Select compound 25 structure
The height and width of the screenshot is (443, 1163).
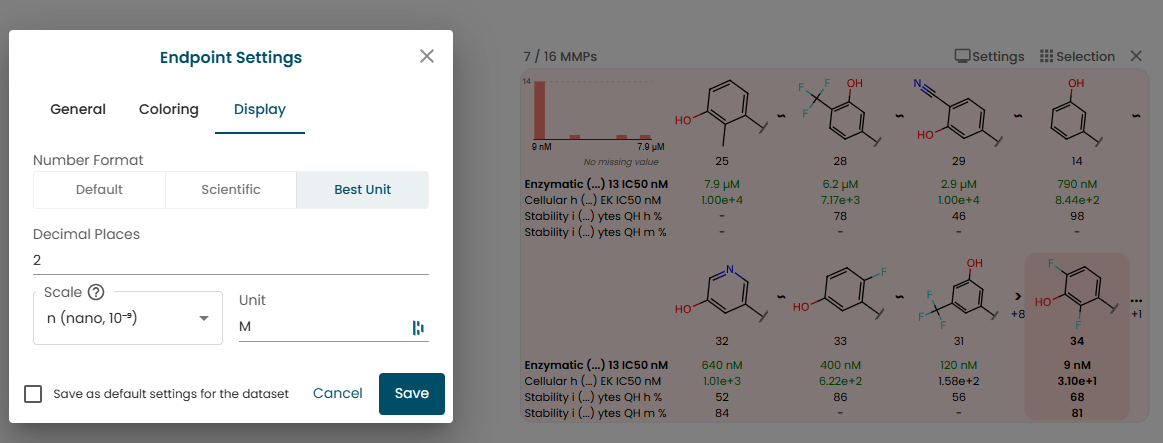(x=721, y=115)
